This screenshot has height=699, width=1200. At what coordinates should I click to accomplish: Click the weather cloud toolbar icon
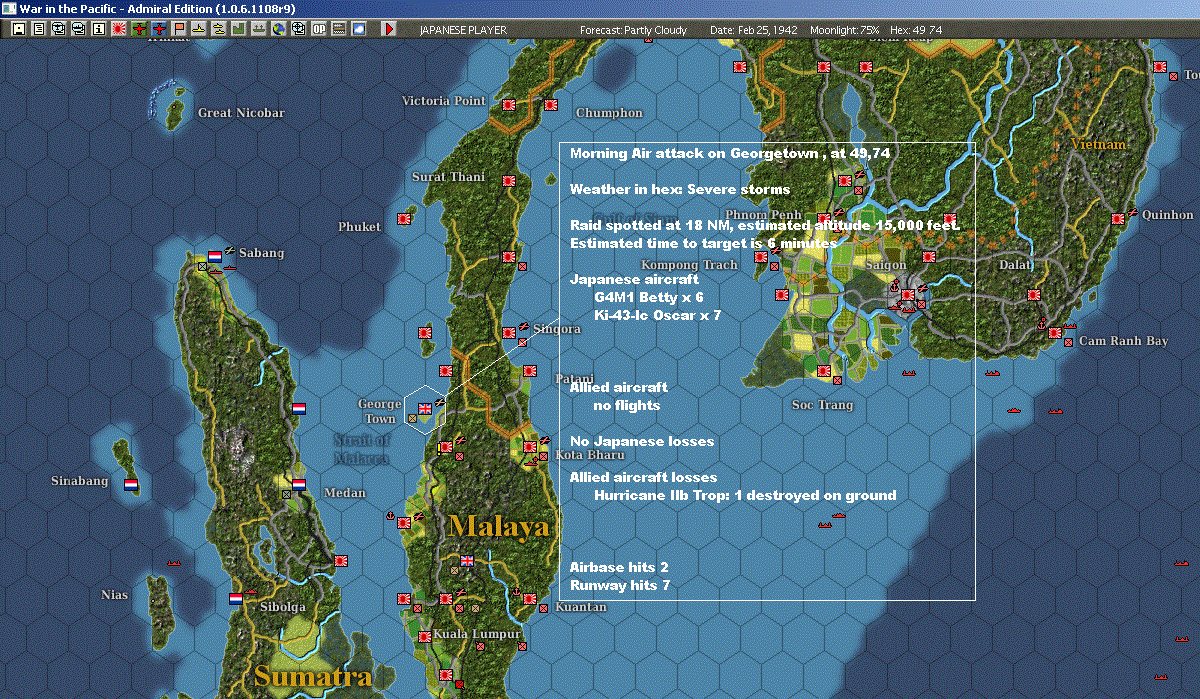(358, 29)
